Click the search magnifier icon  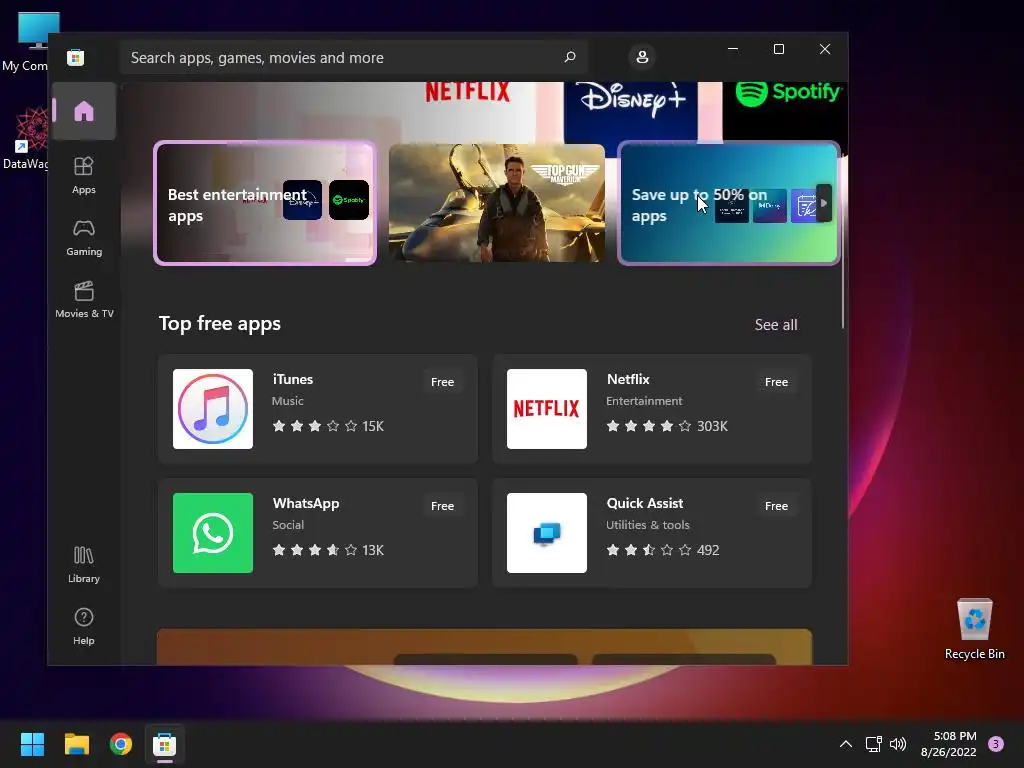(x=570, y=57)
